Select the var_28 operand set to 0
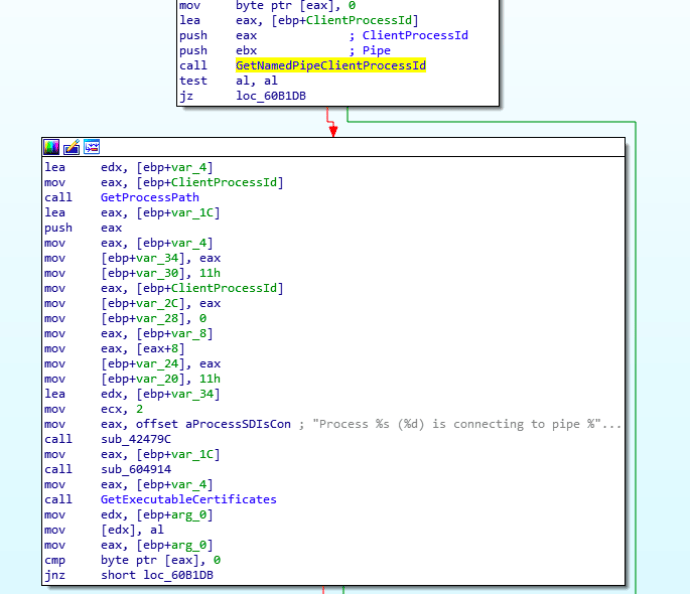The height and width of the screenshot is (594, 690). [x=162, y=318]
